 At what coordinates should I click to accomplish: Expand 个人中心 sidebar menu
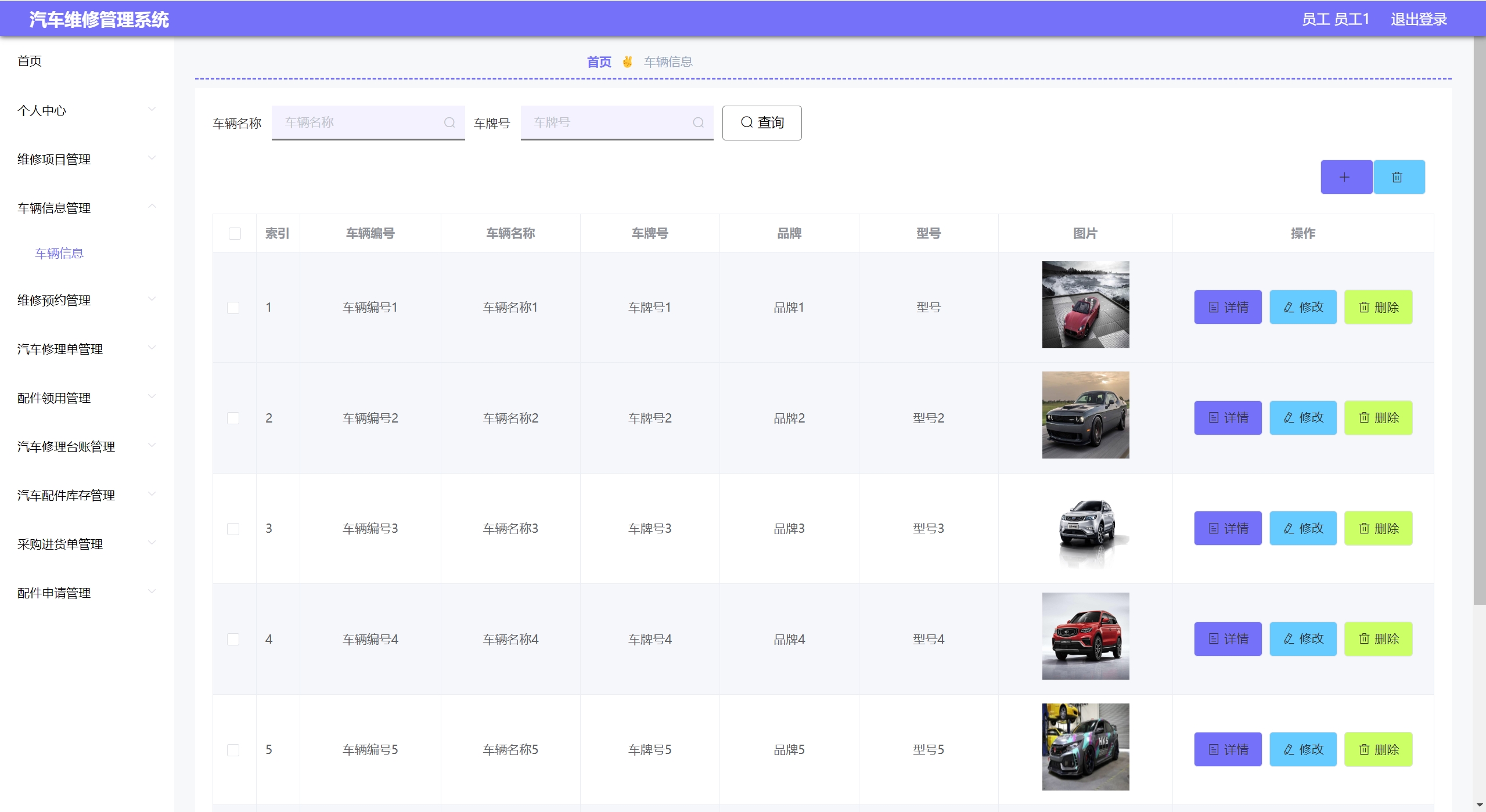click(x=87, y=110)
